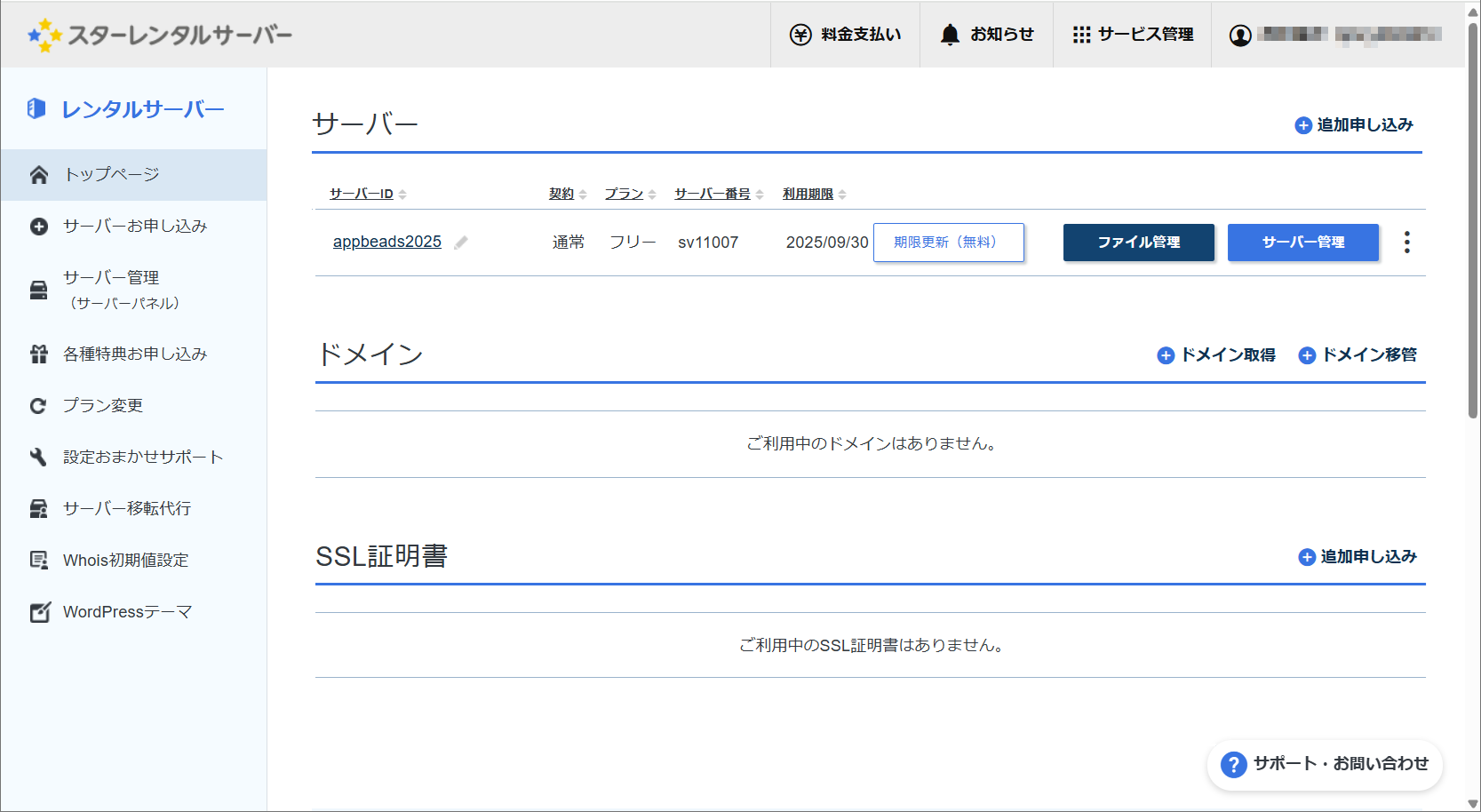This screenshot has height=812, width=1481.
Task: Open Whois初期値設定 in sidebar
Action: [x=133, y=561]
